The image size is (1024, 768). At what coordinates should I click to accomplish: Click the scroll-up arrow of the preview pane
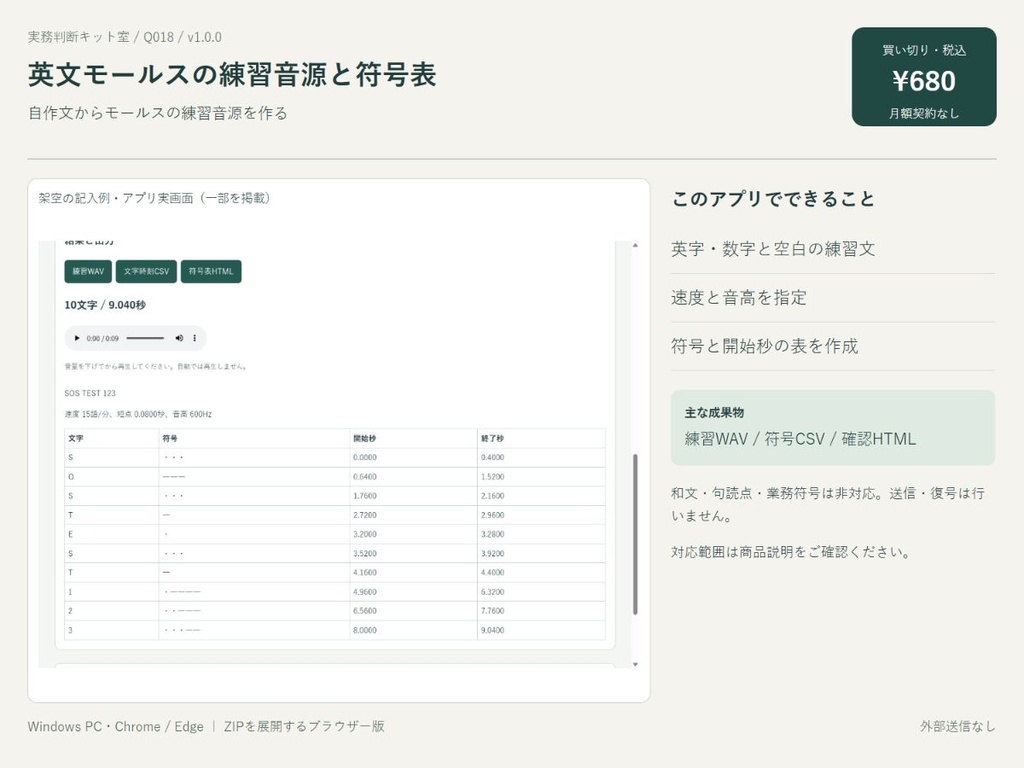(x=635, y=246)
